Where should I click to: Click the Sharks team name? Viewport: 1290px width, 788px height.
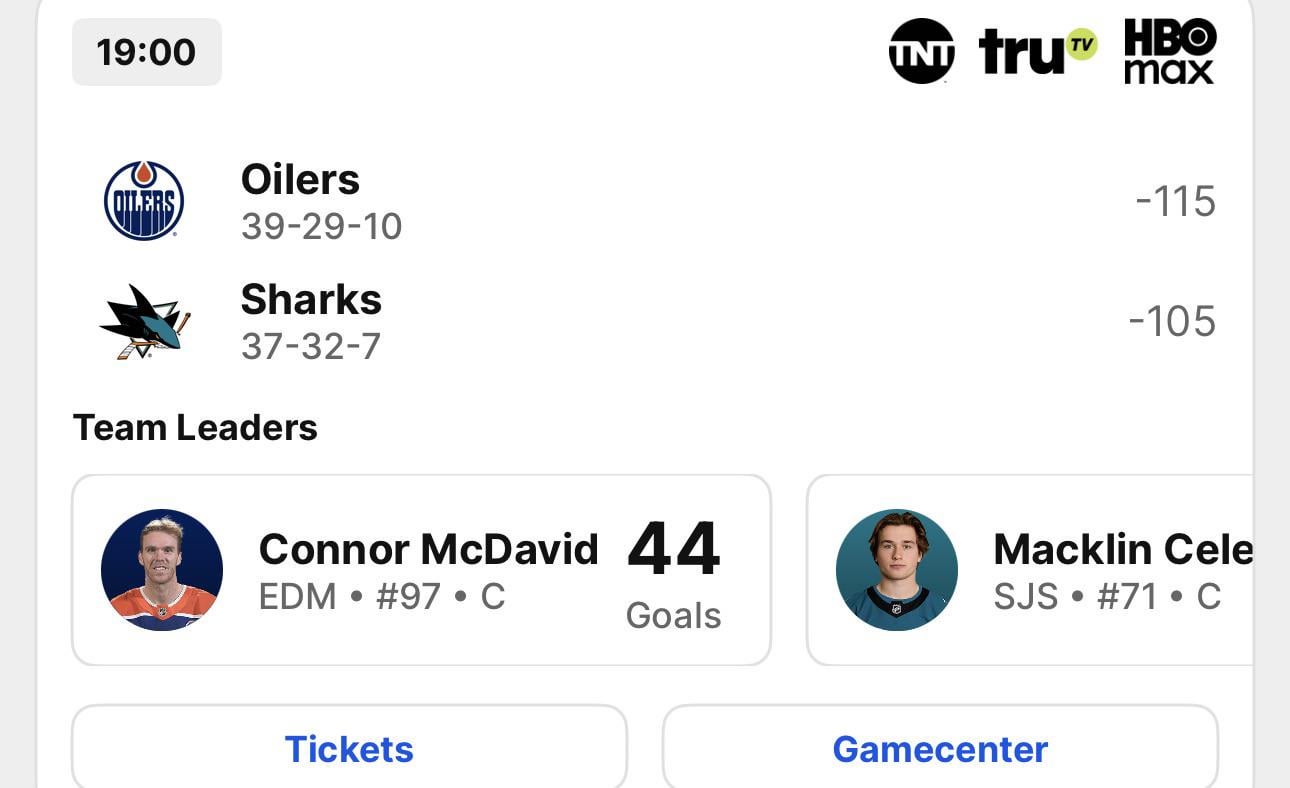[311, 300]
